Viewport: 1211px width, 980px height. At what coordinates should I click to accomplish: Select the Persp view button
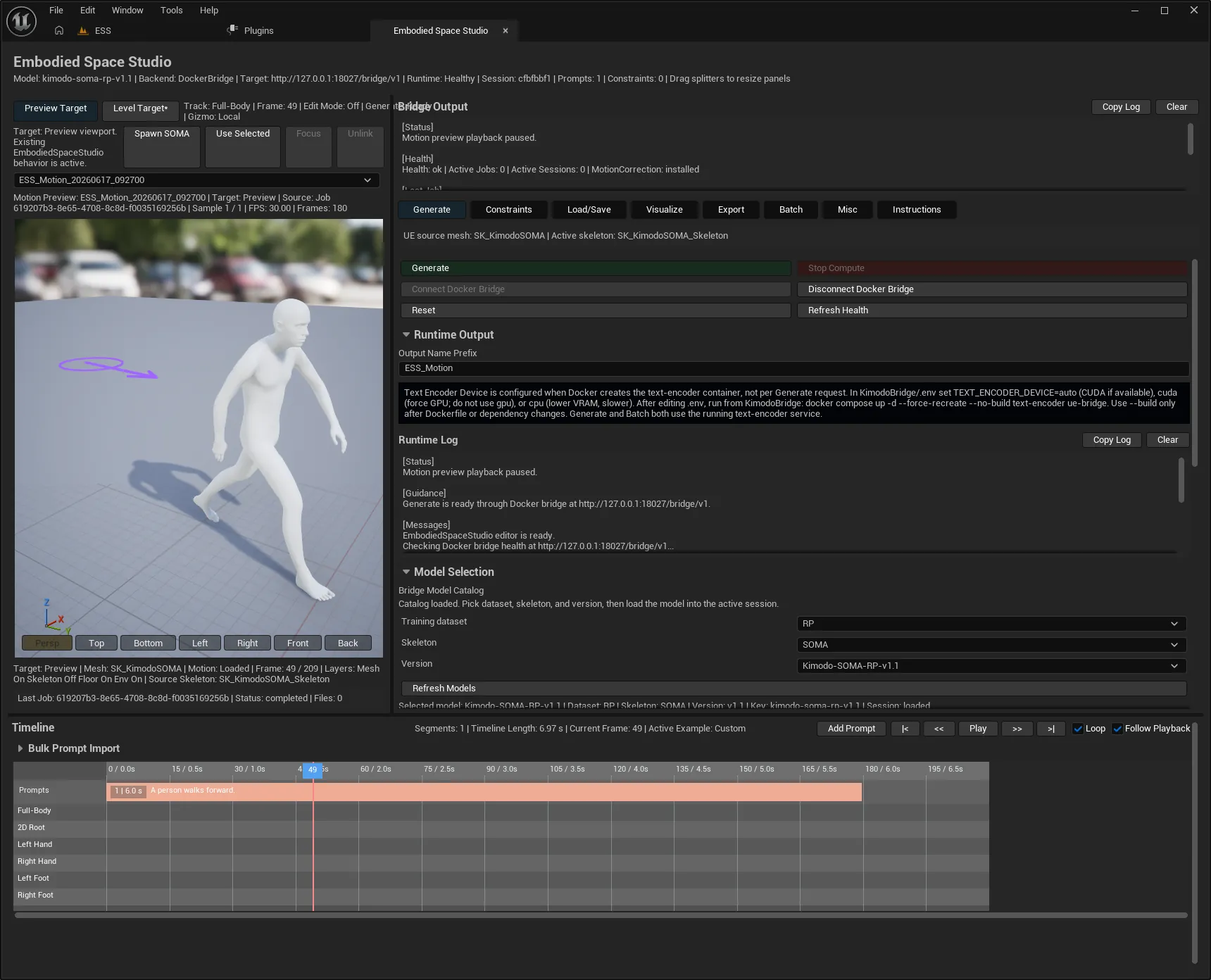(47, 643)
